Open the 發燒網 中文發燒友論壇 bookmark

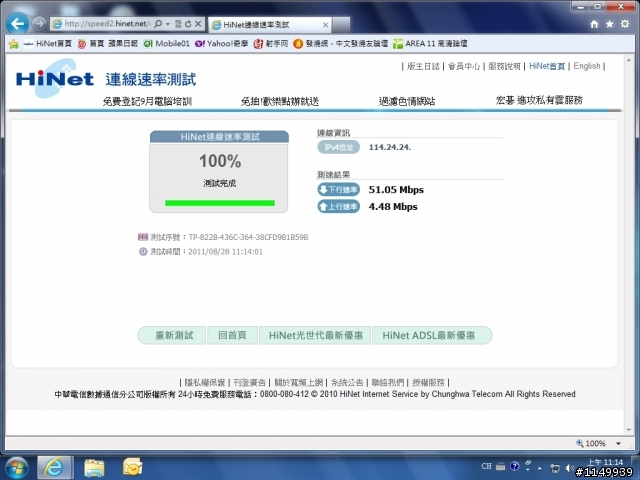[x=340, y=44]
